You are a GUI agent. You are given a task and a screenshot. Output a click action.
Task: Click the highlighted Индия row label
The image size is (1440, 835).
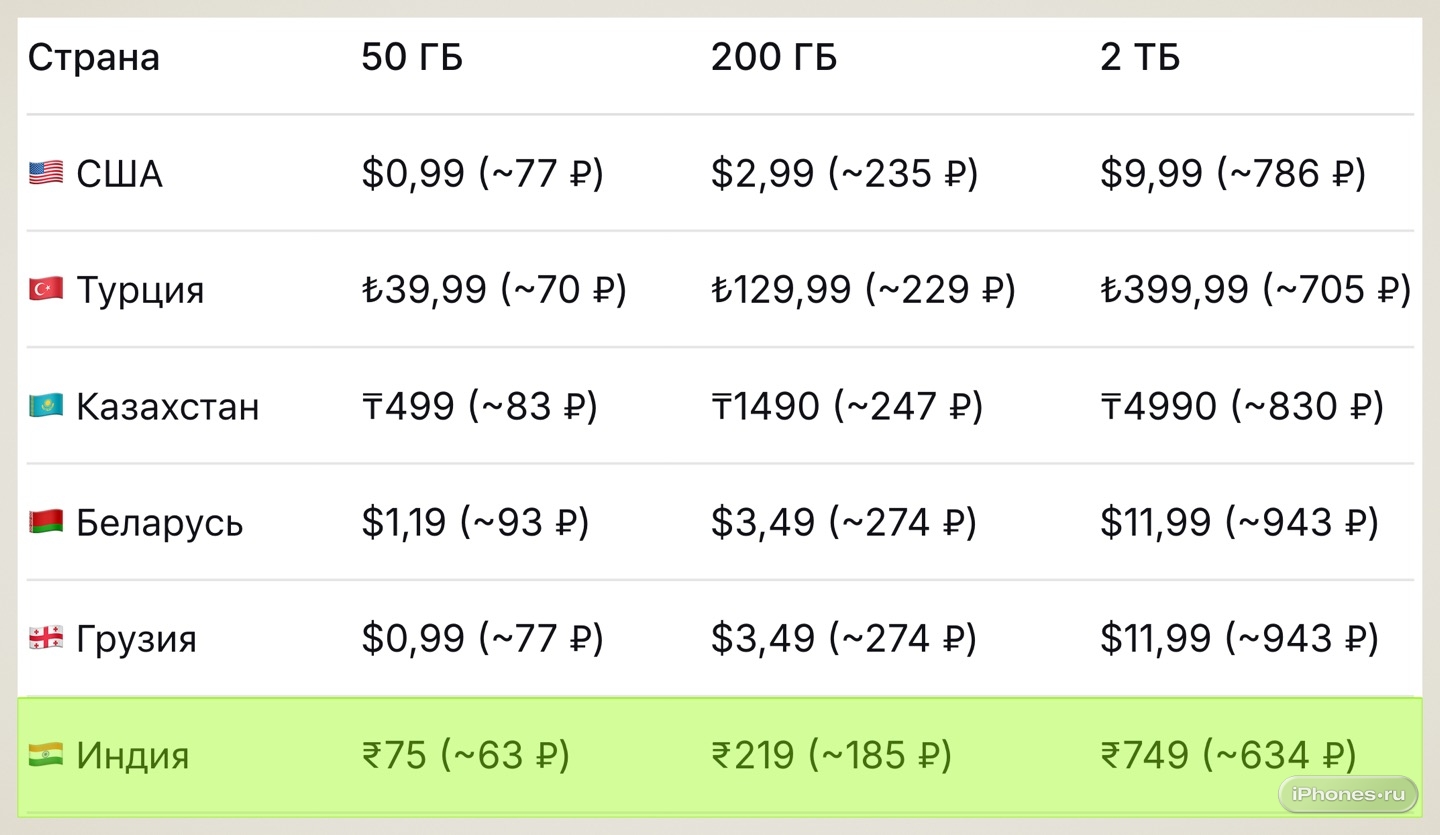point(132,754)
